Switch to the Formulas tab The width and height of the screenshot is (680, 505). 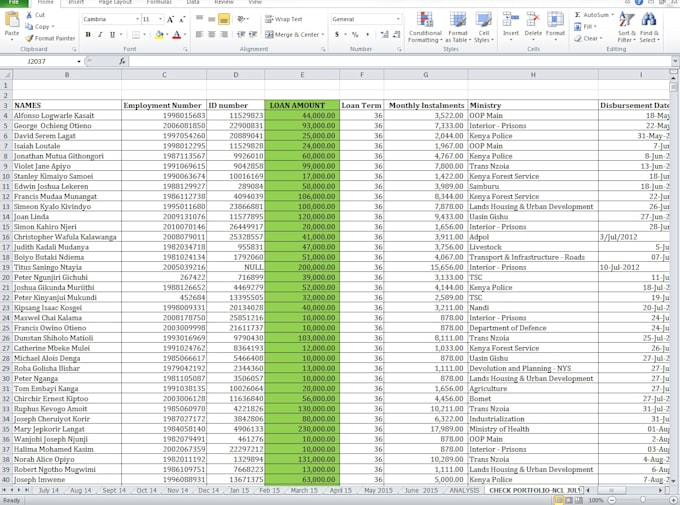click(x=159, y=2)
